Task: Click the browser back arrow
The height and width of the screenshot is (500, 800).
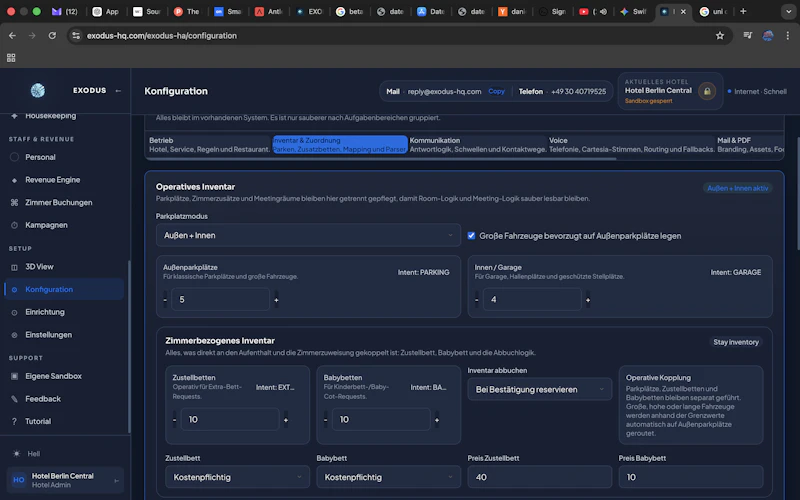Action: 12,36
